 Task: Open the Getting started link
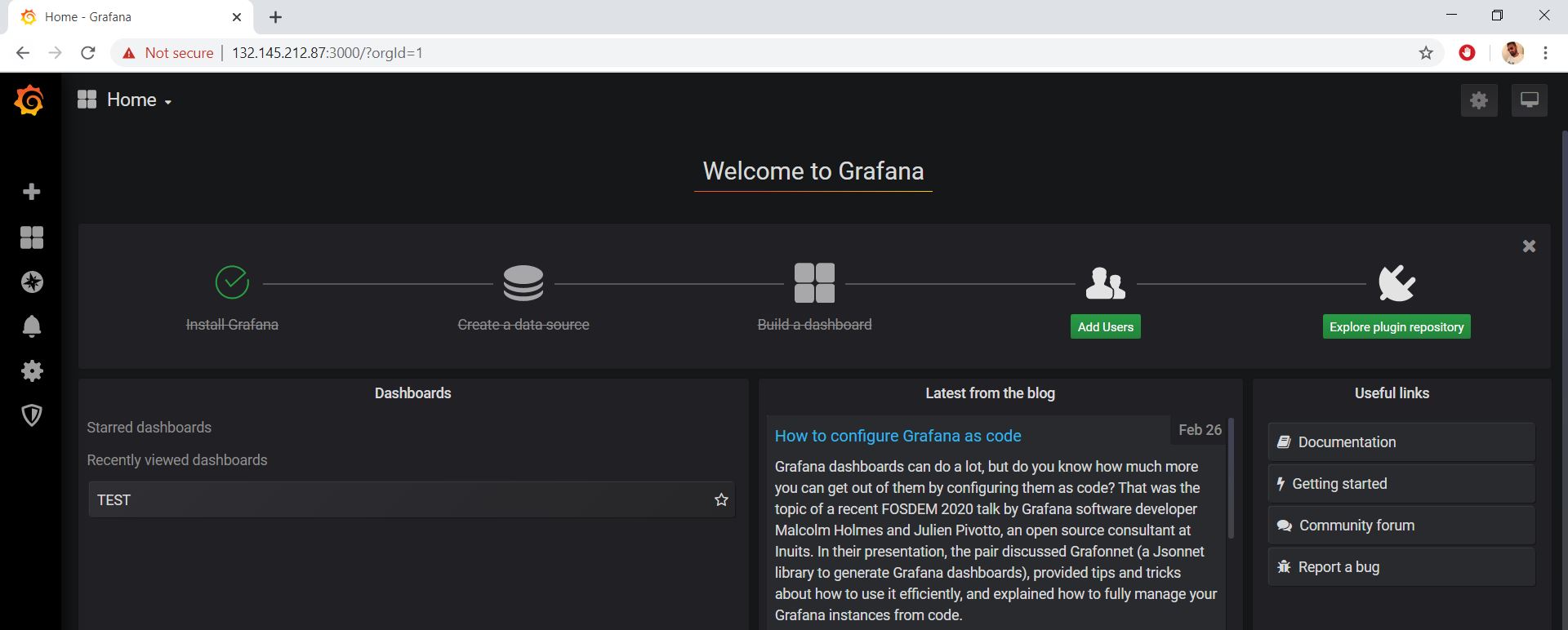click(1401, 484)
